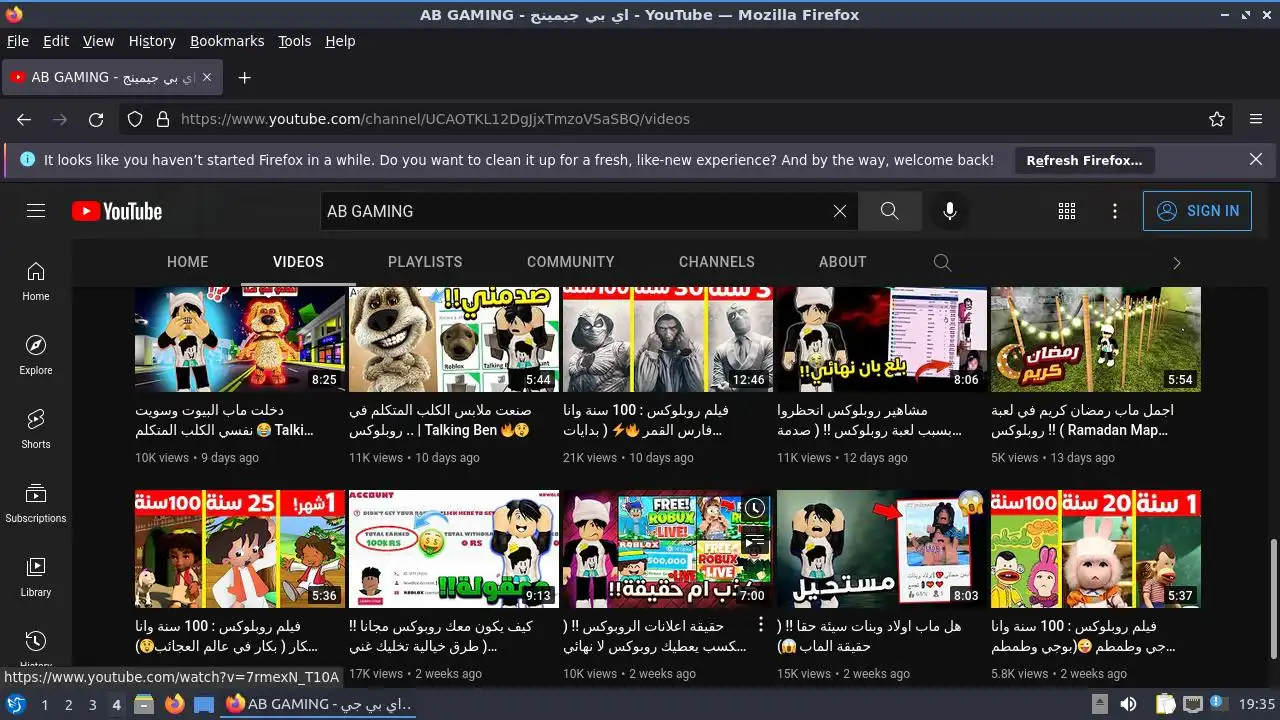
Task: Open Shorts in the sidebar
Action: [36, 429]
